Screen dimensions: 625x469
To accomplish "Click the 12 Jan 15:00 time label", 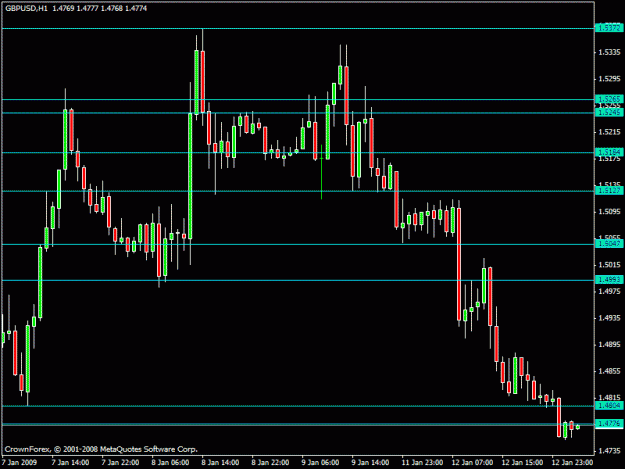I will click(x=522, y=463).
